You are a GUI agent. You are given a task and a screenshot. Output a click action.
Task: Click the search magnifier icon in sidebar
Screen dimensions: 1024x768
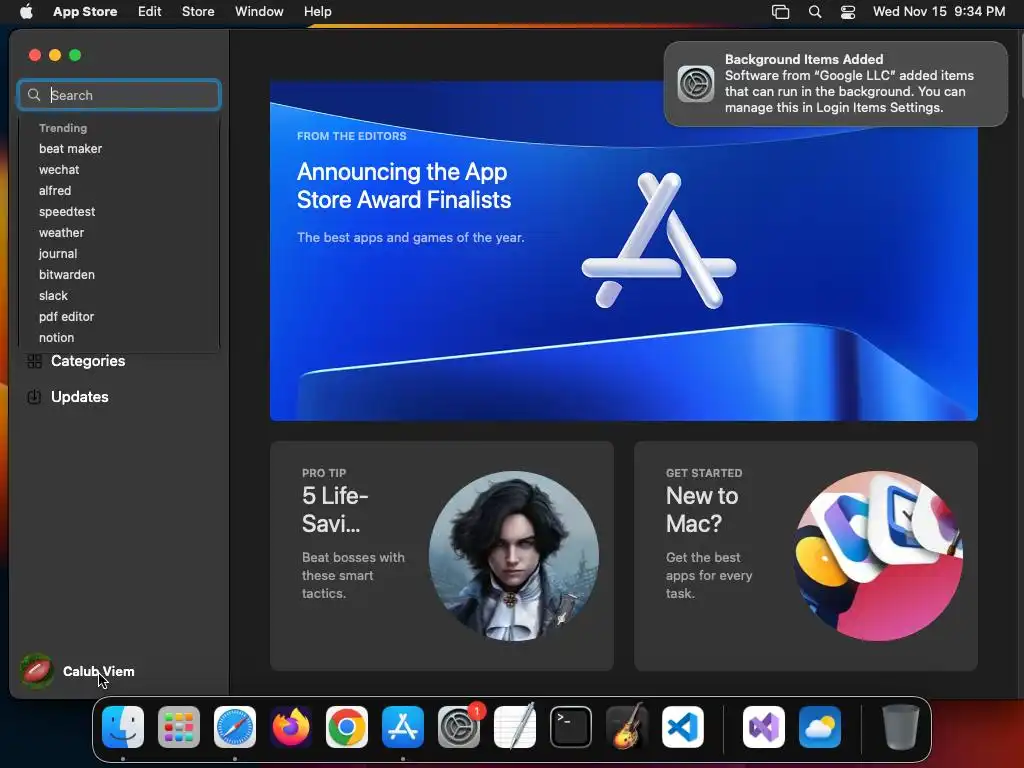pyautogui.click(x=34, y=95)
